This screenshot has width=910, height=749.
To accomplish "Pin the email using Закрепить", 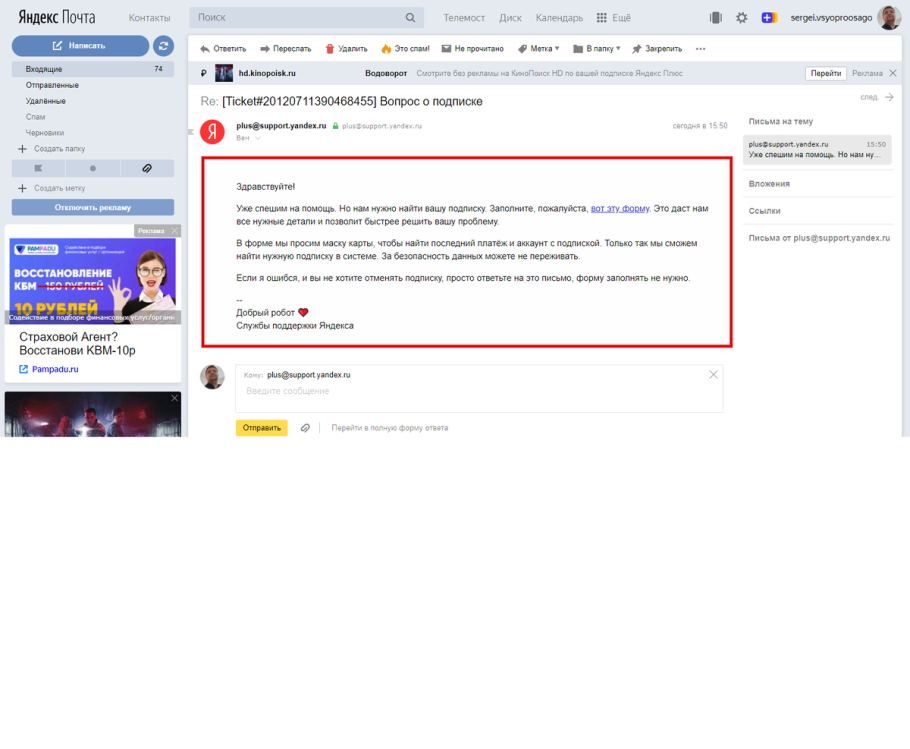I will coord(656,48).
